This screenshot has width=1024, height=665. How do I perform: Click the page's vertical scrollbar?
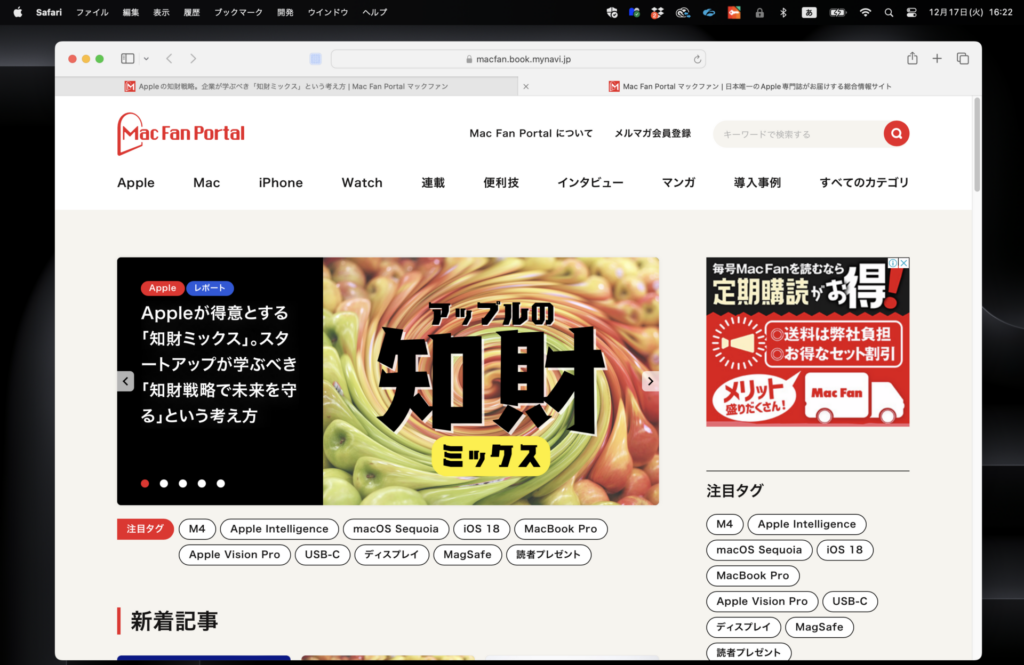pyautogui.click(x=977, y=145)
